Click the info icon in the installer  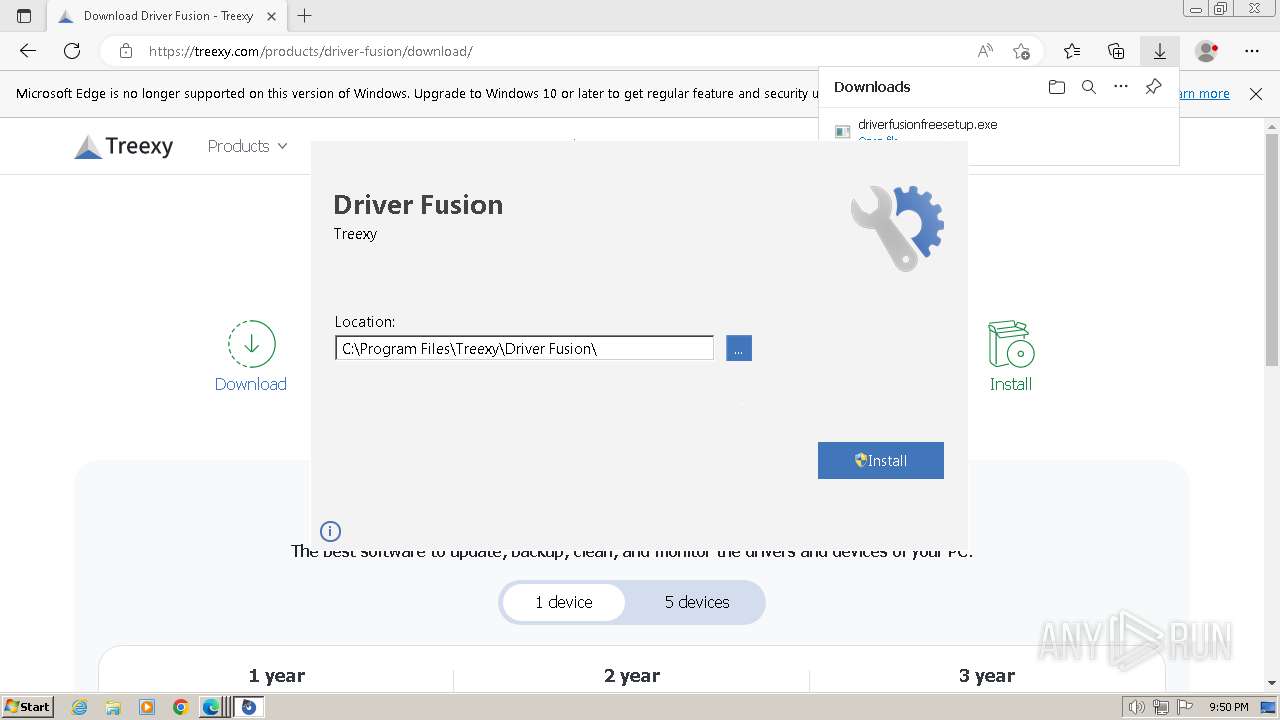tap(330, 531)
